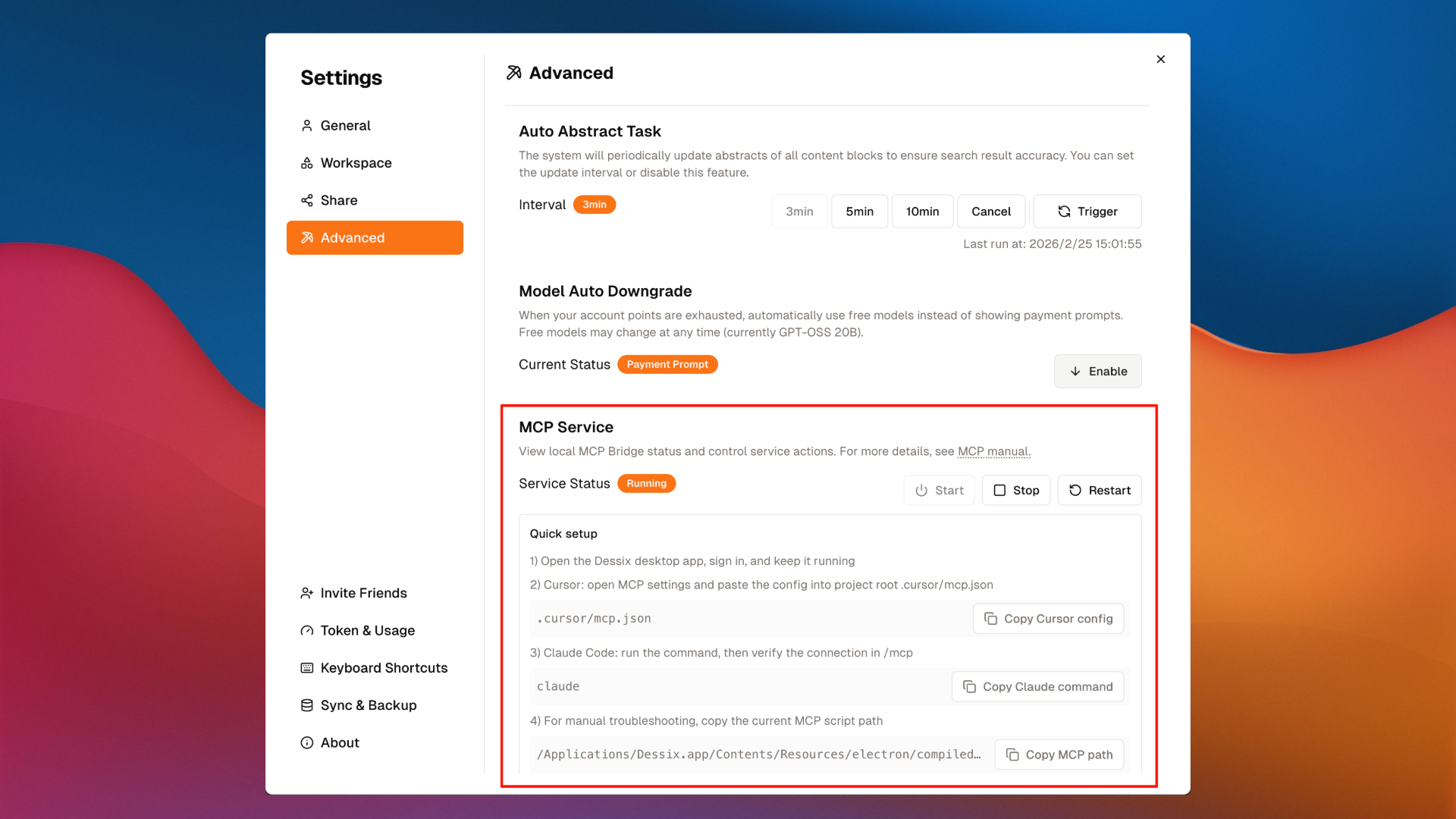Click the copy icon on Copy Cursor config
The height and width of the screenshot is (819, 1456).
coord(992,618)
